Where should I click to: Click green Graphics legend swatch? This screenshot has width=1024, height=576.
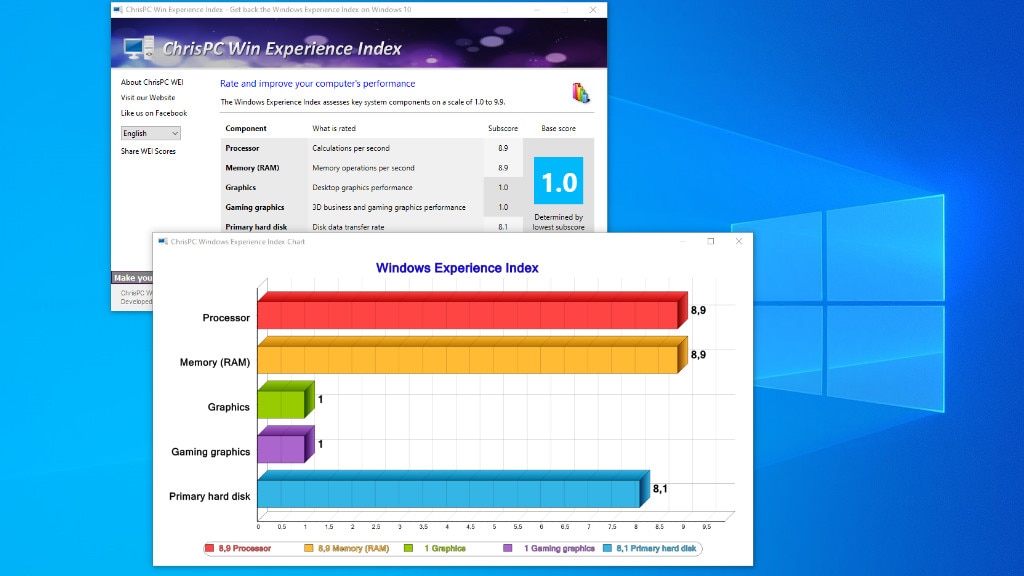coord(408,549)
